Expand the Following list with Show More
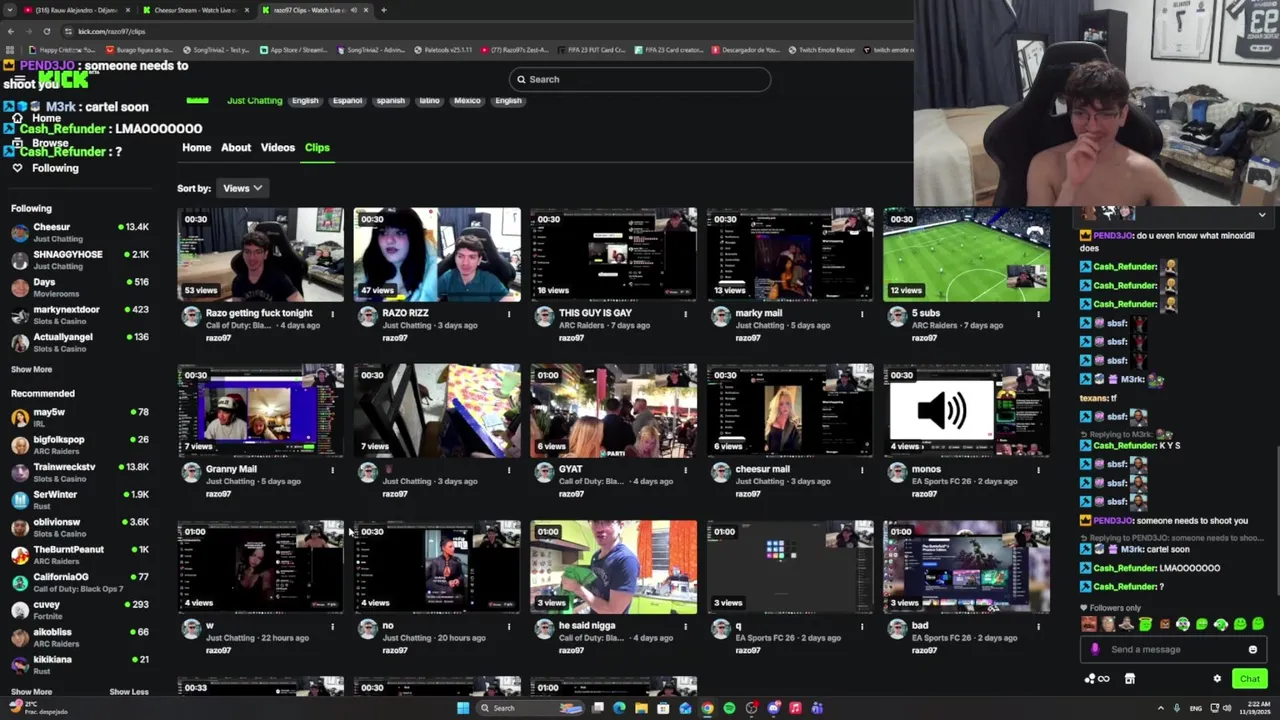Viewport: 1280px width, 720px height. click(31, 370)
